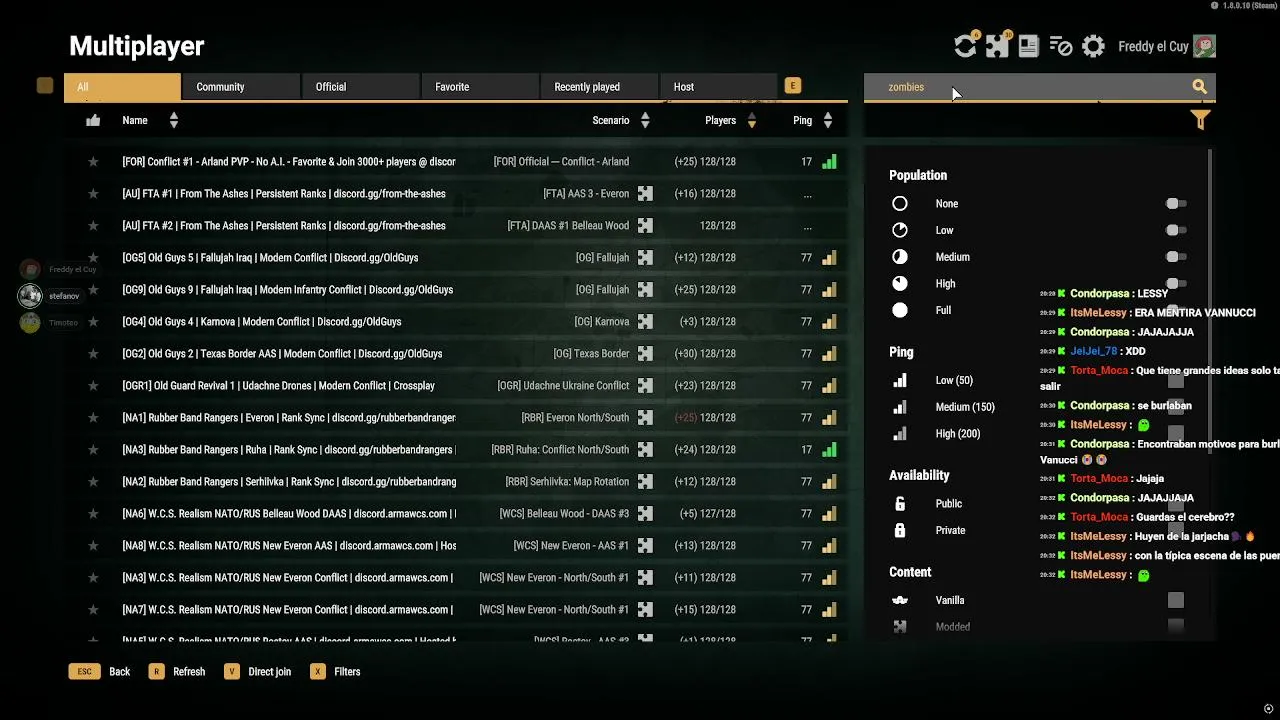Click green ping bars on [FOR] Conflict row
Image resolution: width=1280 pixels, height=720 pixels.
click(x=829, y=162)
